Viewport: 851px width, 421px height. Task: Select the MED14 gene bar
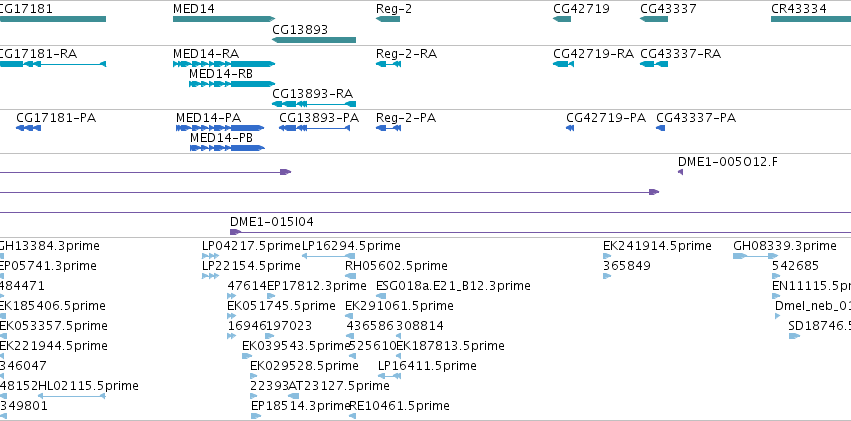coord(224,19)
